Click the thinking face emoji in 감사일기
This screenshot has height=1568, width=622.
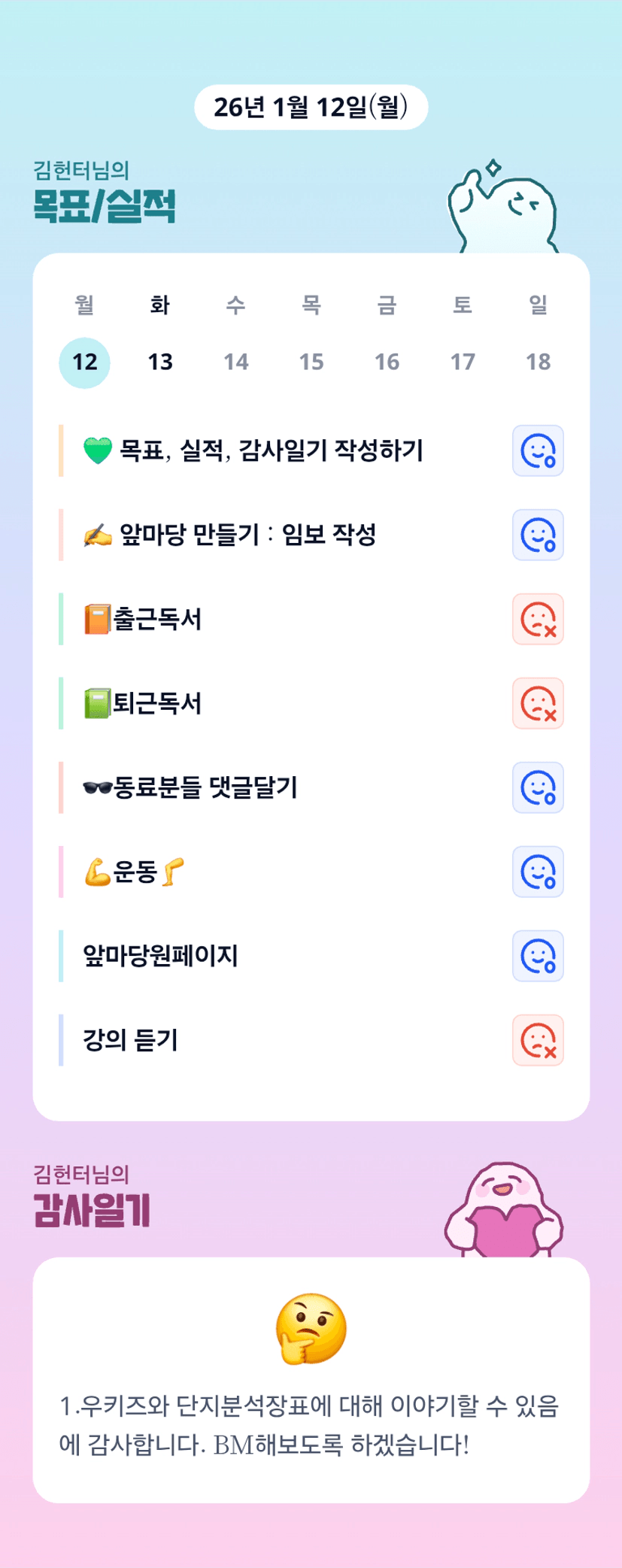[311, 1329]
